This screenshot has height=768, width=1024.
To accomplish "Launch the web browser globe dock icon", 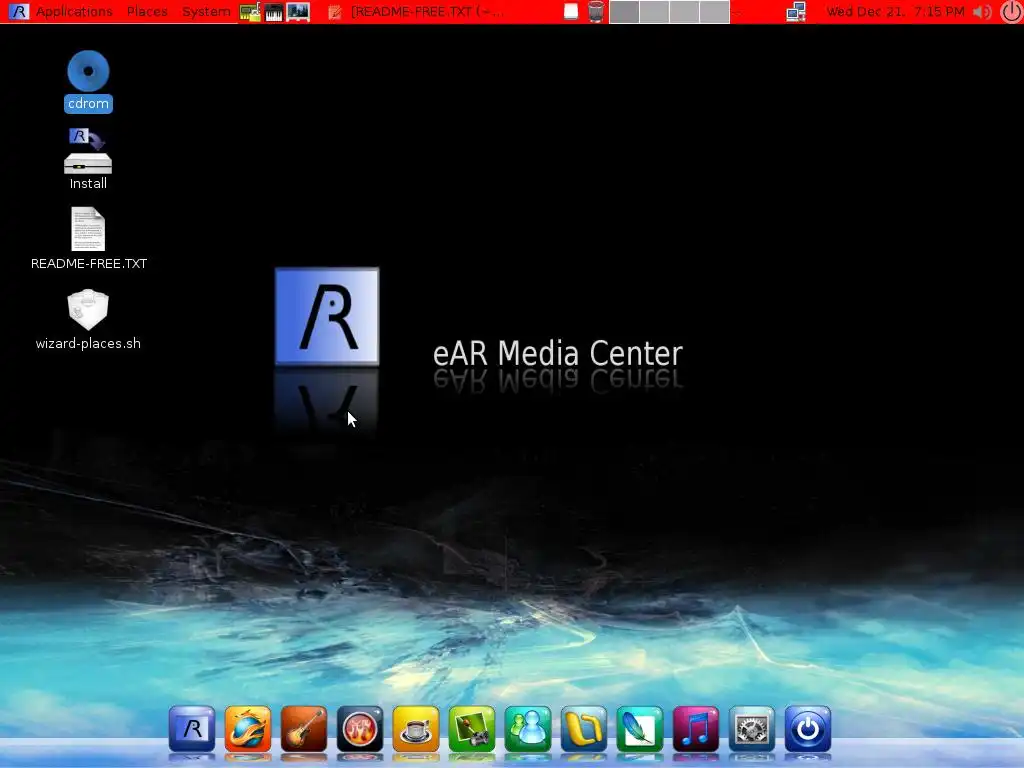I will [x=248, y=728].
